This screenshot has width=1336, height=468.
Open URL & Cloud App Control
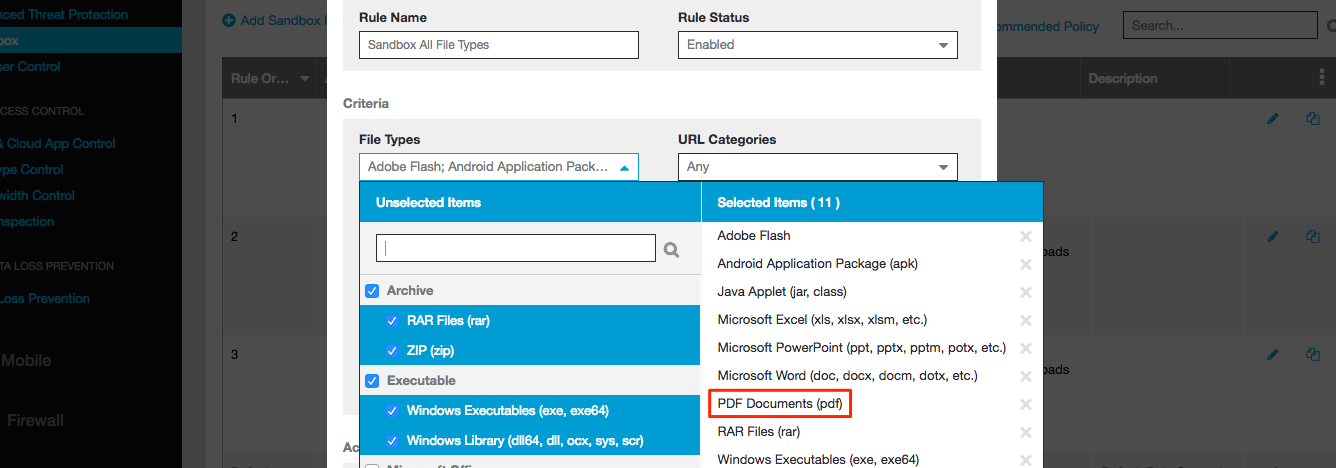pos(58,144)
